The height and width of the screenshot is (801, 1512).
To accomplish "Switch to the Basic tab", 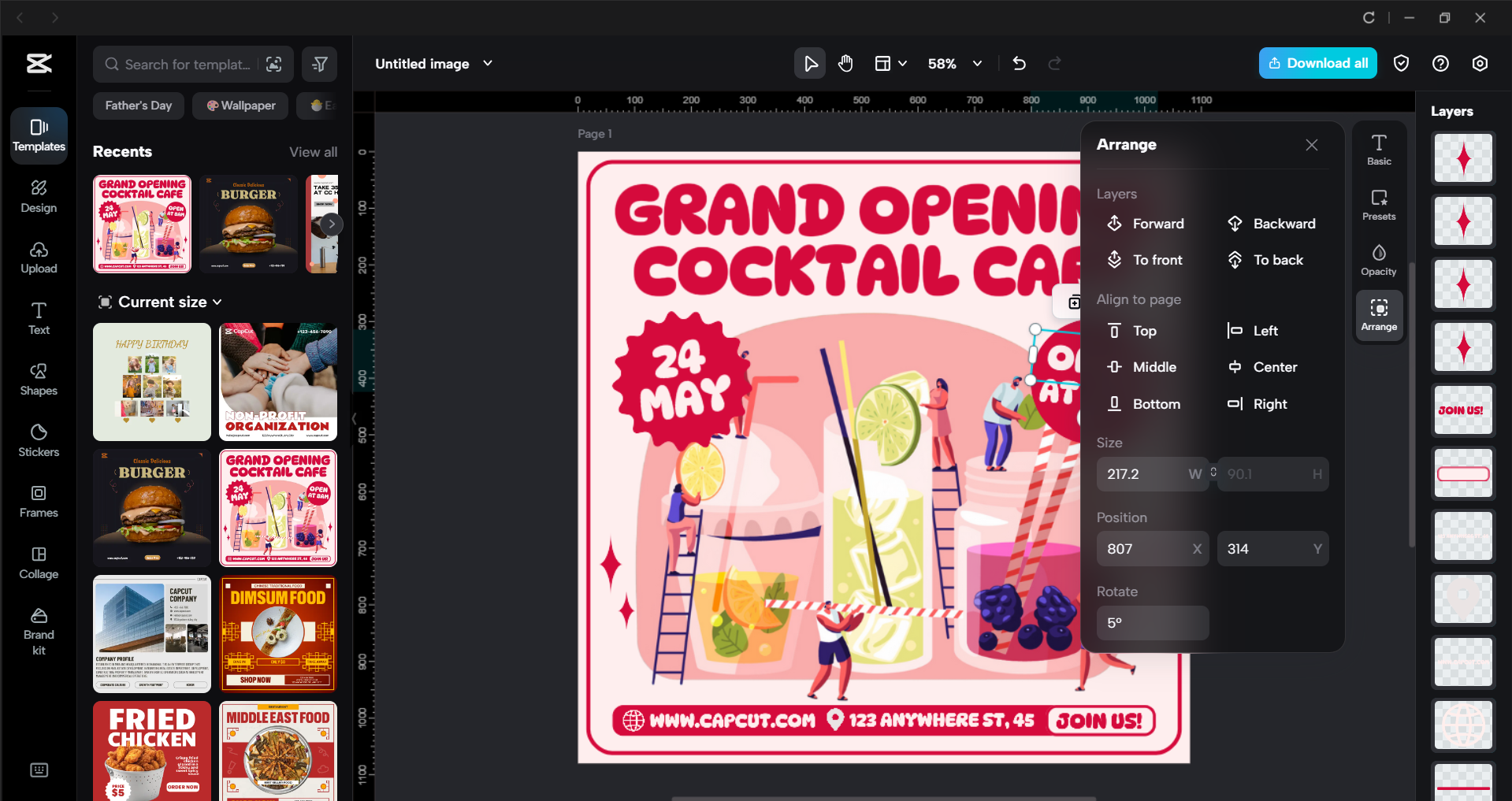I will tap(1378, 149).
